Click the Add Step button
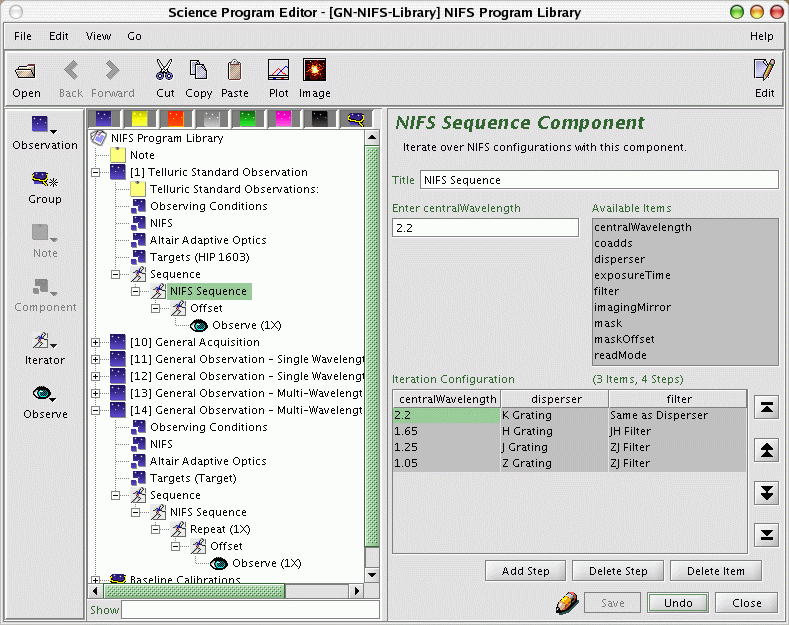Image resolution: width=789 pixels, height=625 pixels. click(525, 571)
